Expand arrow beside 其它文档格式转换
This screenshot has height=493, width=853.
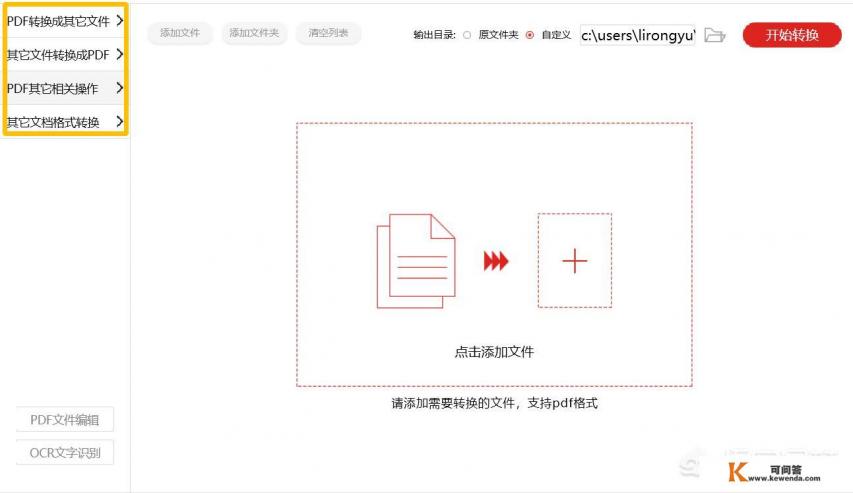tap(120, 122)
